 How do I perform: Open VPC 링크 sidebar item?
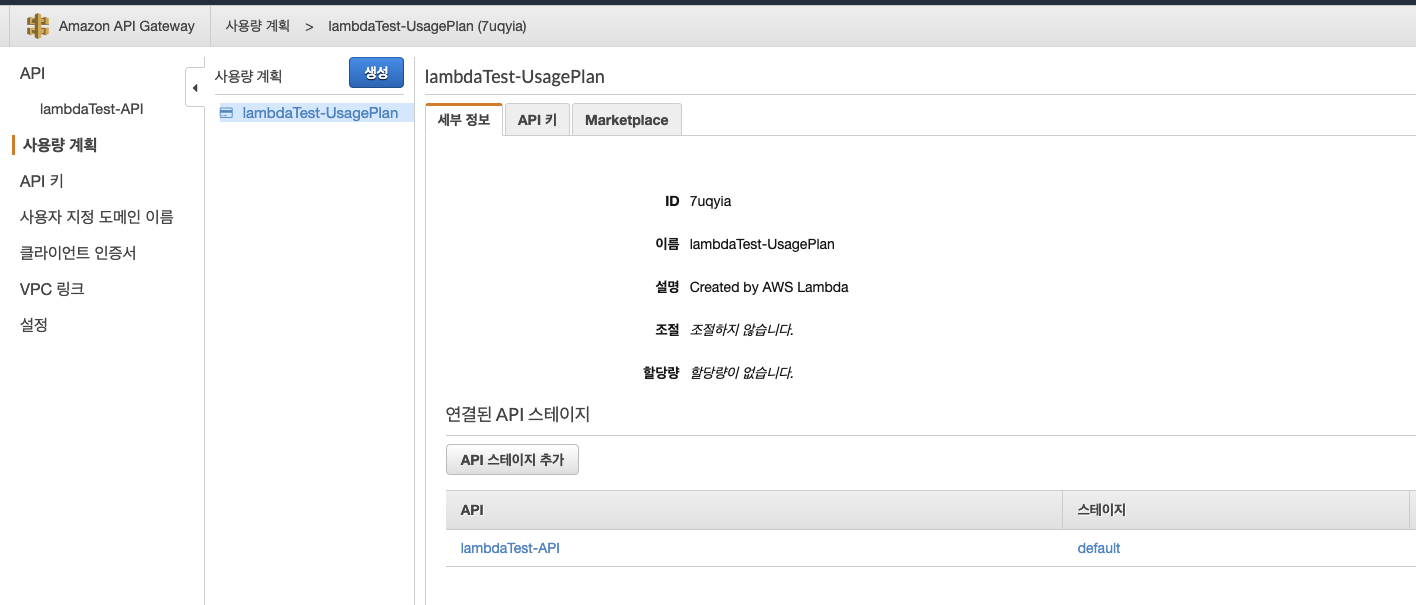(x=52, y=289)
